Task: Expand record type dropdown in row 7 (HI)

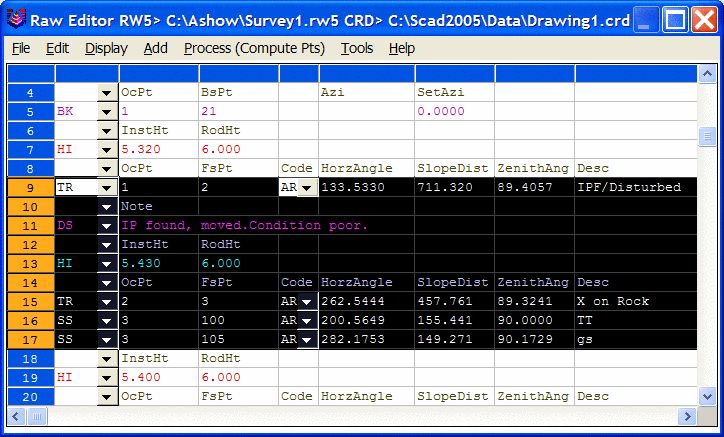Action: [107, 150]
